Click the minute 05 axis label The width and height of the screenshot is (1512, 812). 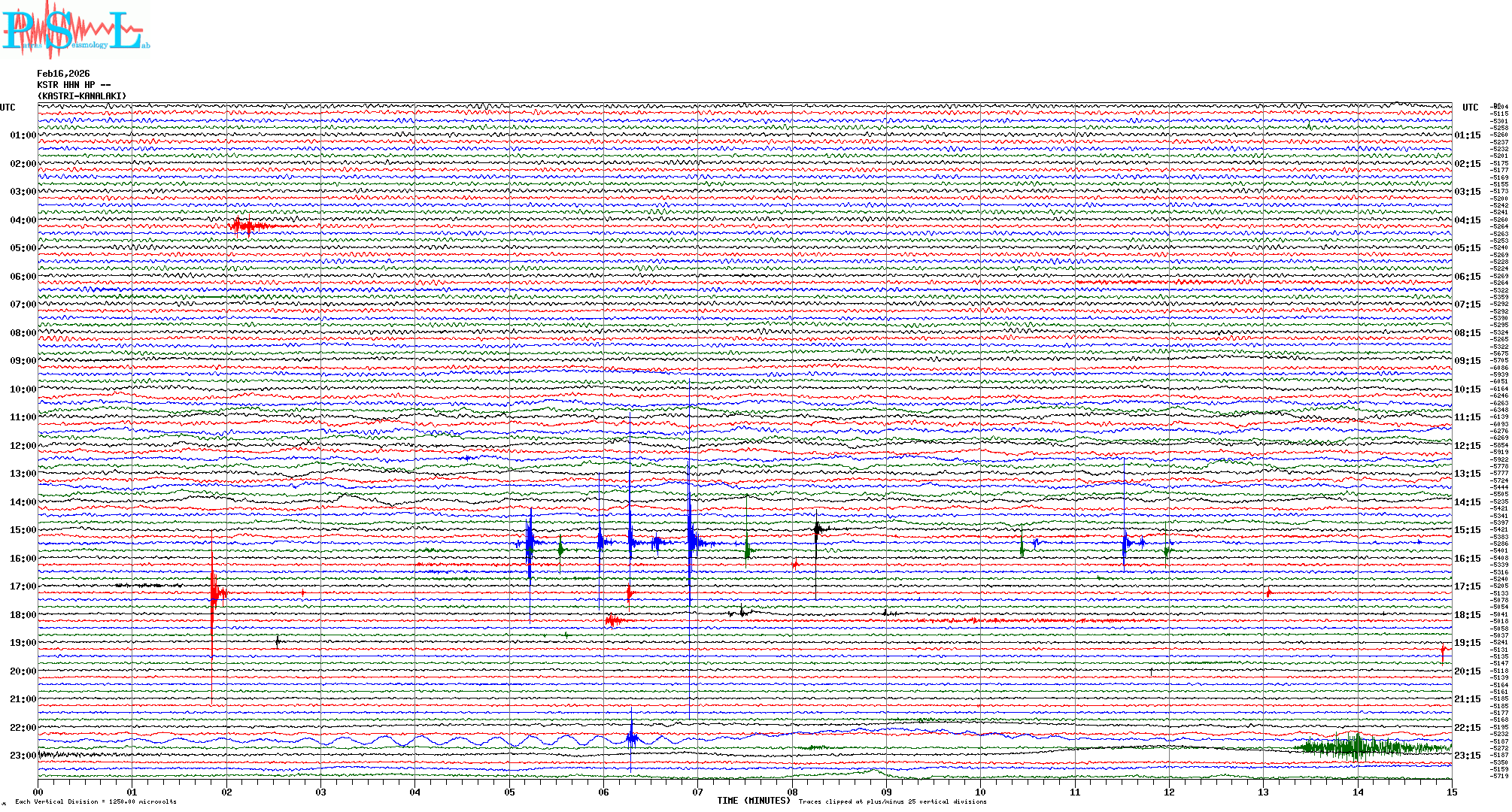(509, 792)
